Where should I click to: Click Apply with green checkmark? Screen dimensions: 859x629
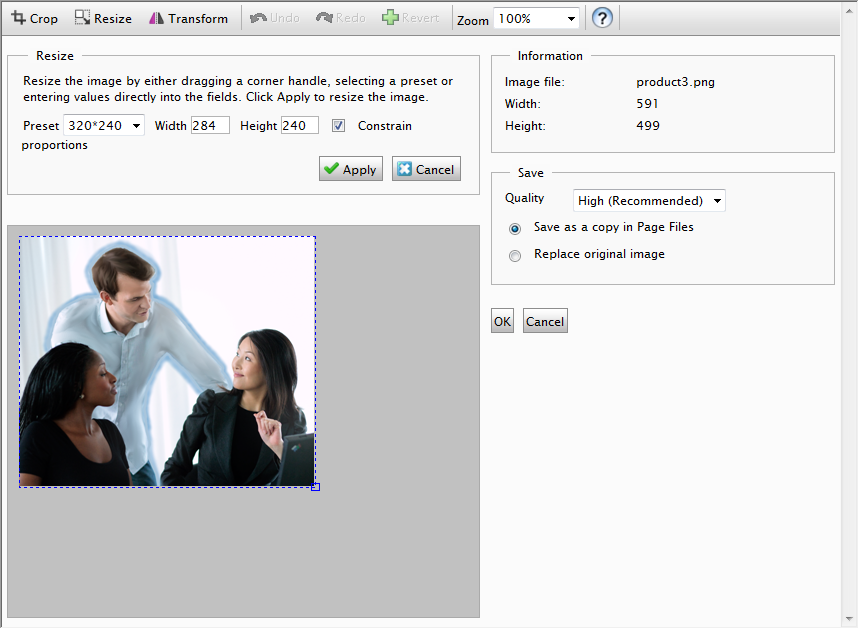click(x=351, y=169)
